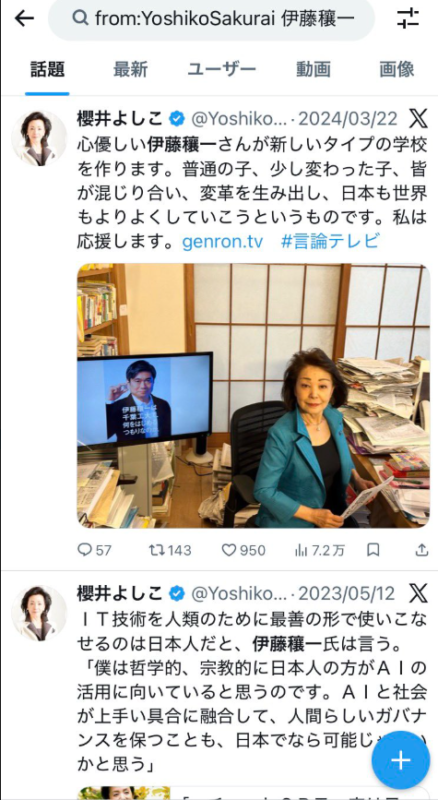The height and width of the screenshot is (800, 438).
Task: Bookmark the first post
Action: pos(373,549)
